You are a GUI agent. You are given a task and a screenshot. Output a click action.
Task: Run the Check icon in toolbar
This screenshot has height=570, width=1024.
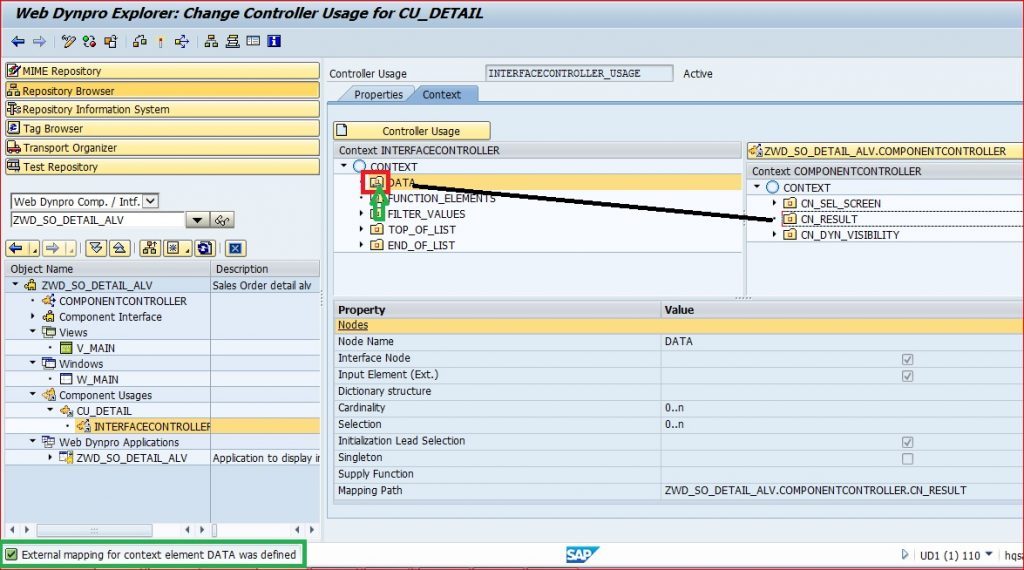(139, 42)
